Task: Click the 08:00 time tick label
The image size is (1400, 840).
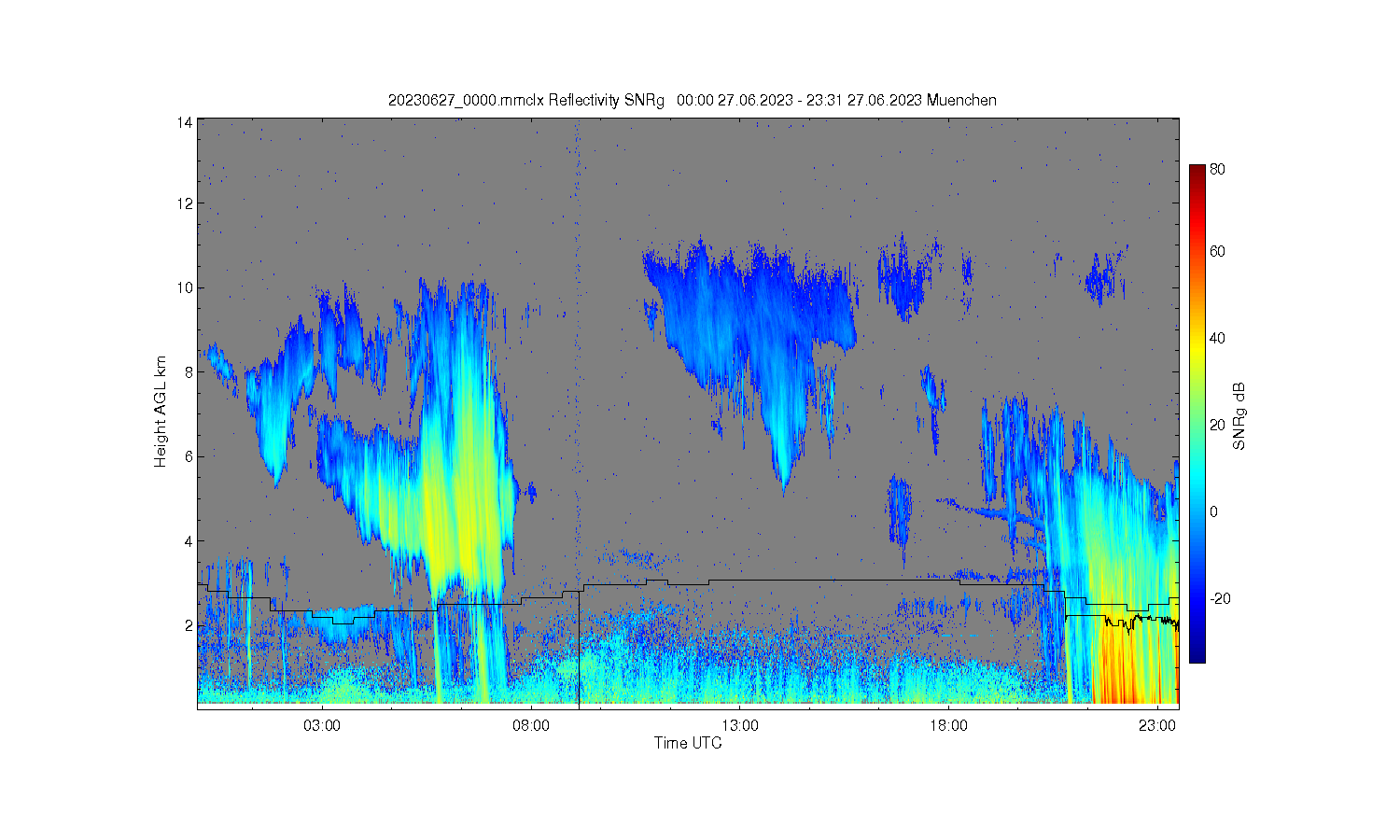Action: tap(531, 724)
